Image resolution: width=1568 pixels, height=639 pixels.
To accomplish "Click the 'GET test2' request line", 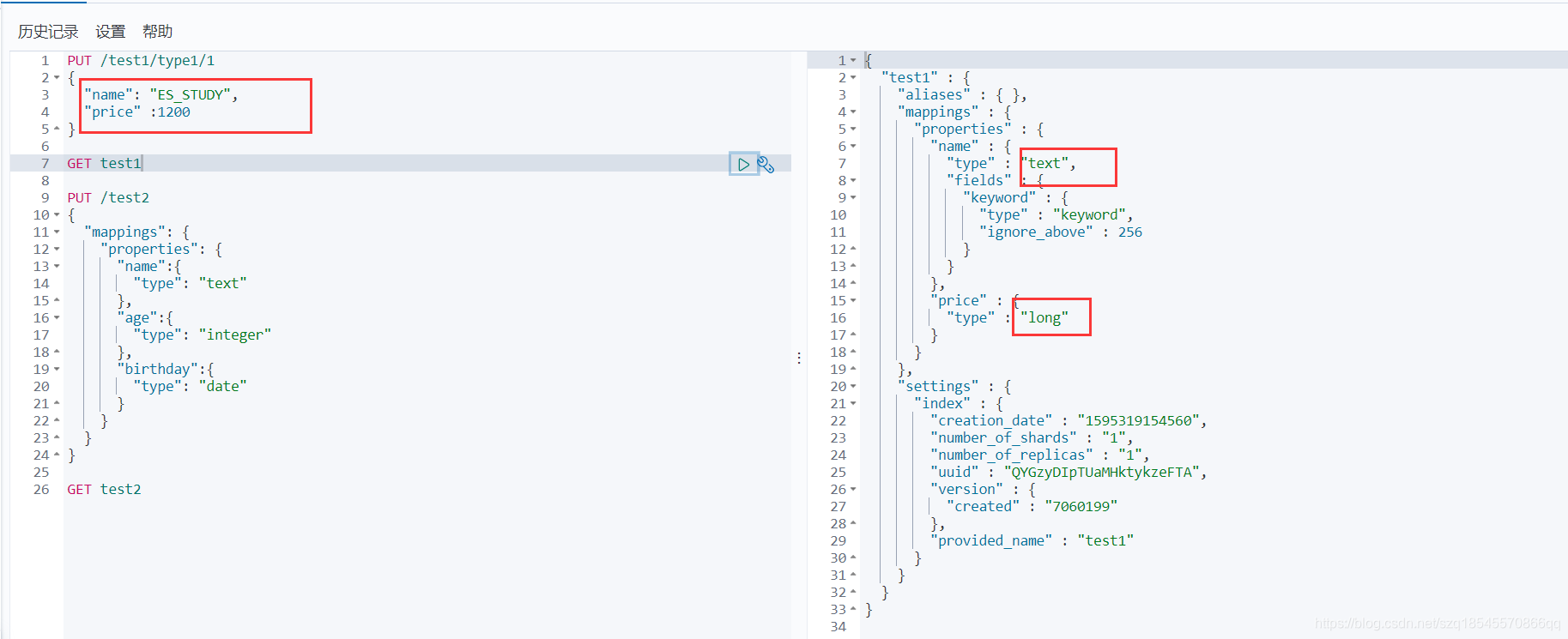I will [104, 489].
